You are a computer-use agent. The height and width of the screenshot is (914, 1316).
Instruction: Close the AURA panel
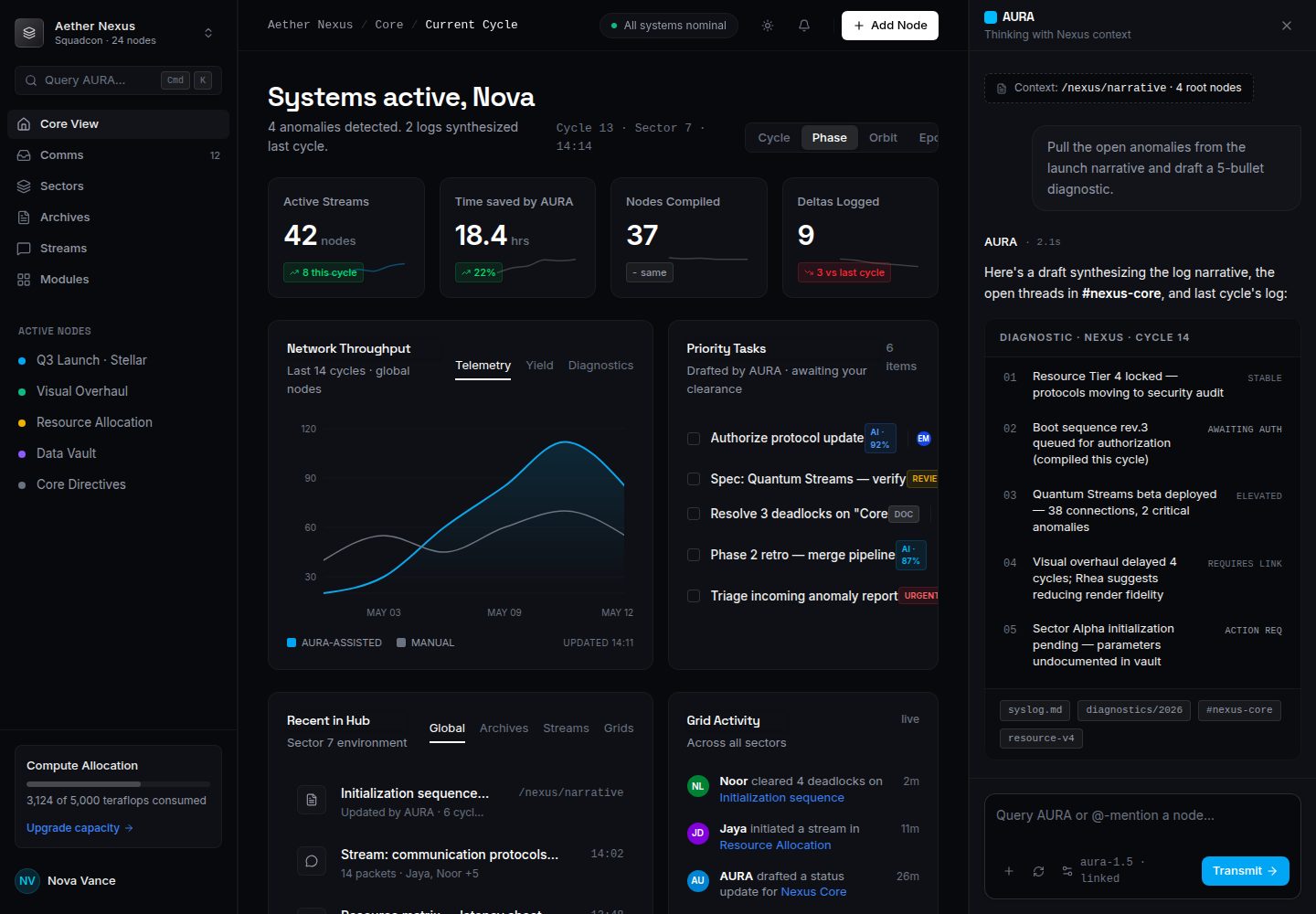click(1287, 26)
